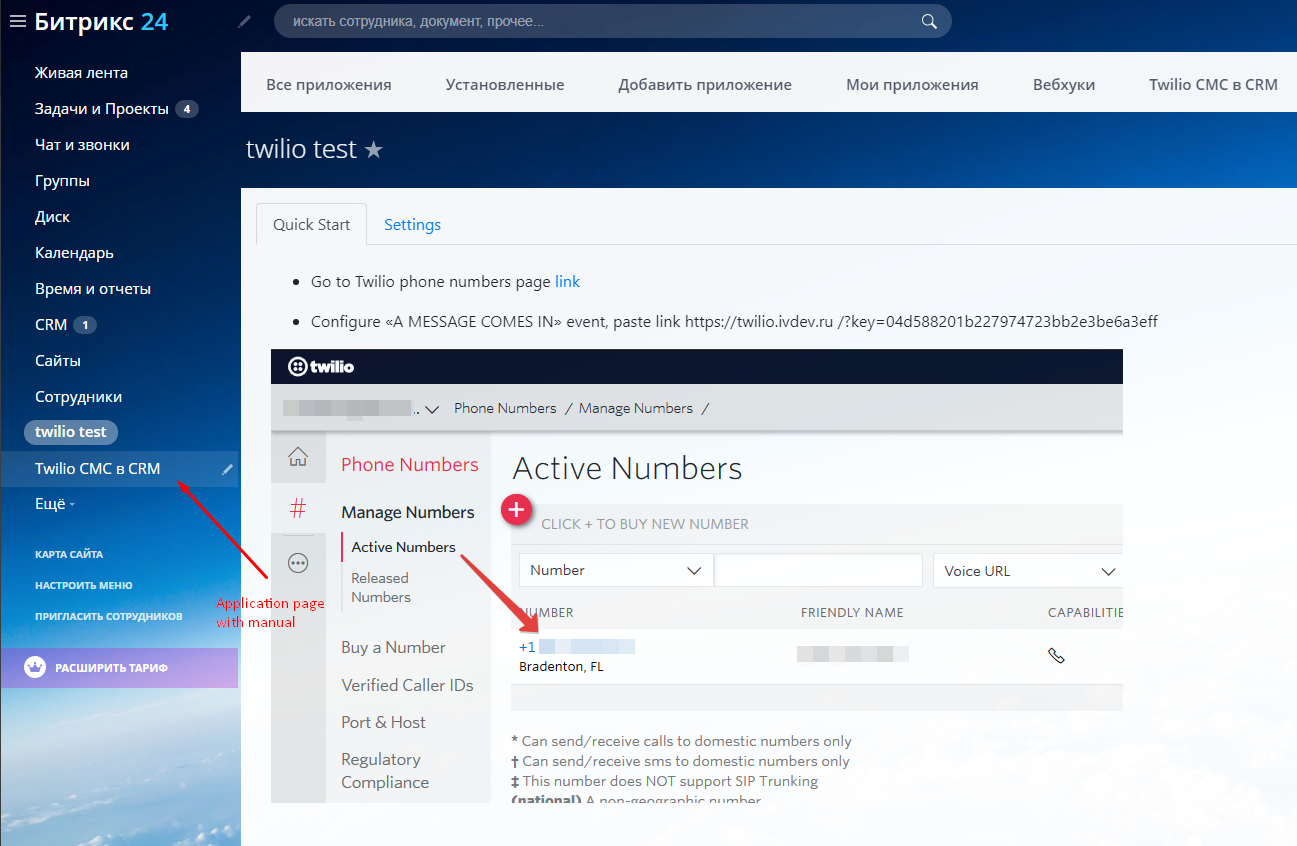
Task: Open Regulatory Compliance in Twilio's side menu
Action: 385,771
